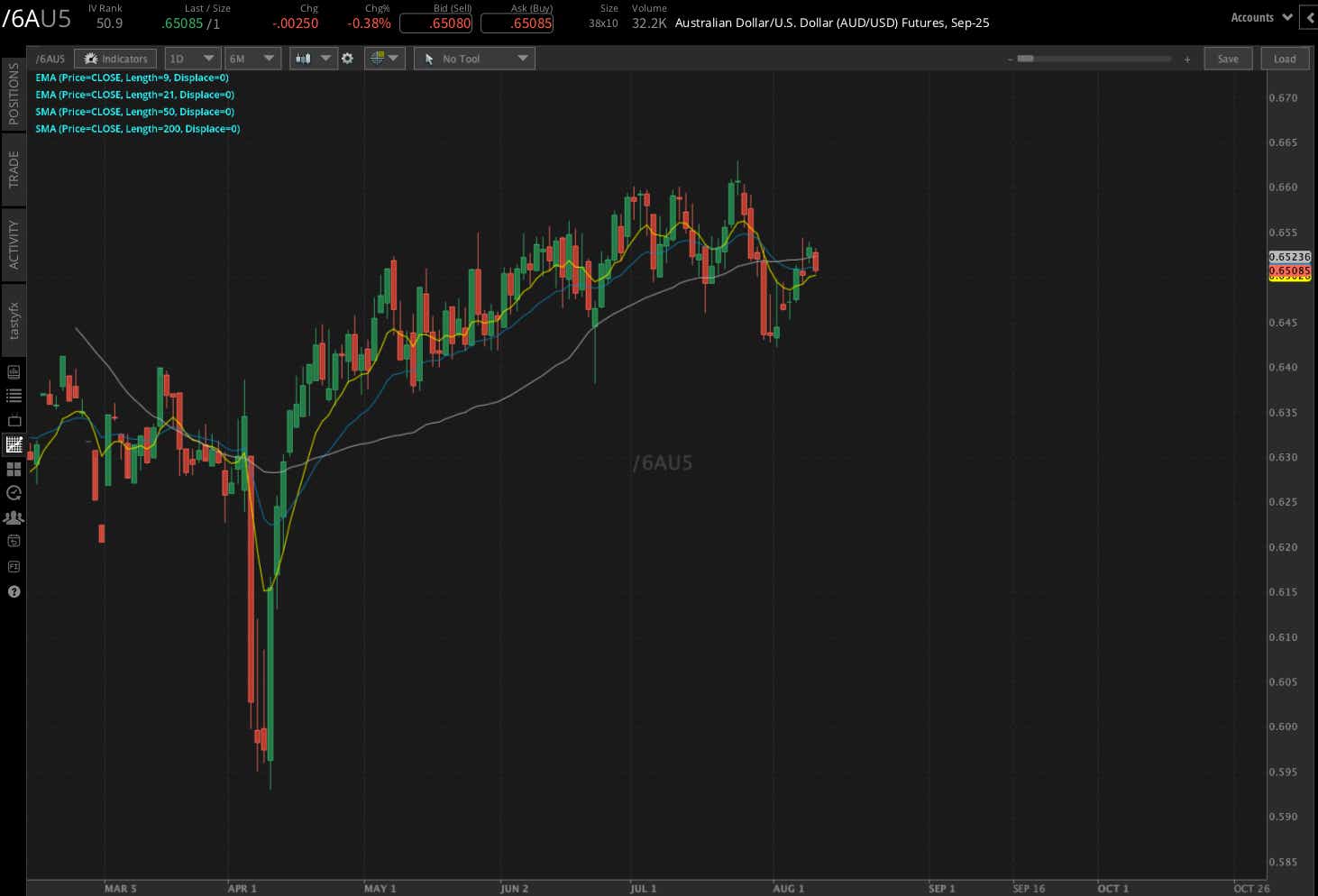Screen dimensions: 1318x896
Task: Open the drawing layers globe icon
Action: tap(380, 58)
